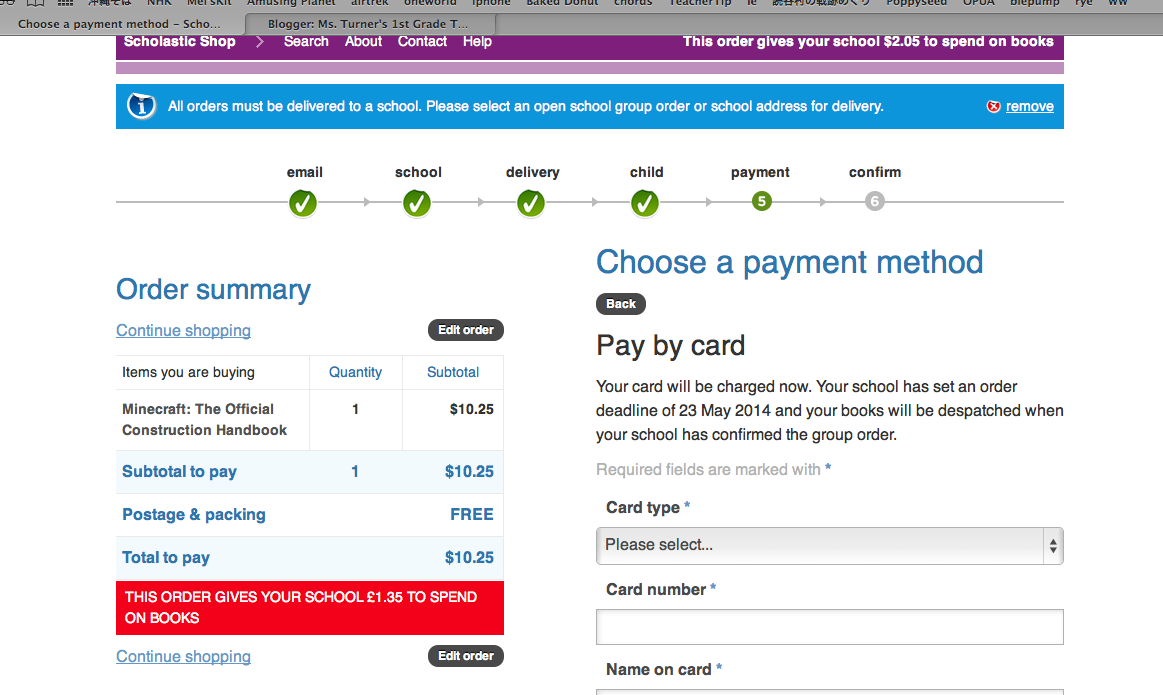Click Edit order above the order table

(466, 330)
